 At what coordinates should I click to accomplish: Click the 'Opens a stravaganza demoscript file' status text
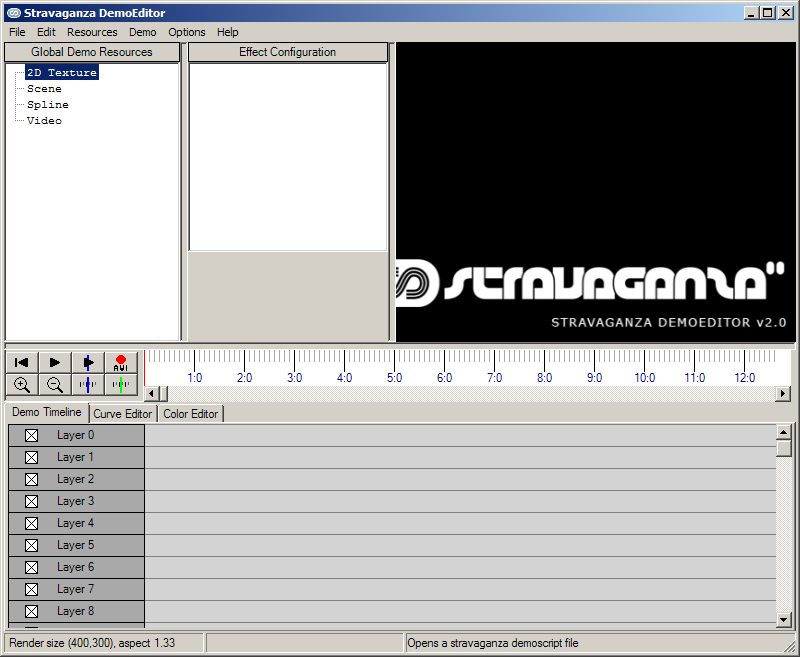[x=493, y=643]
